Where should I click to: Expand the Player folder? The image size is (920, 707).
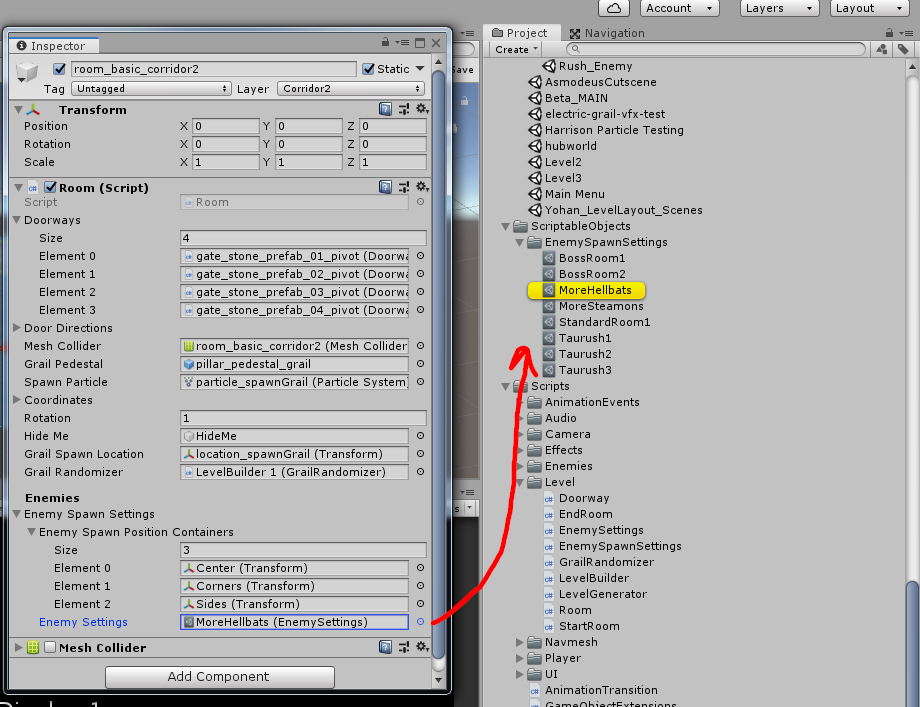click(519, 658)
